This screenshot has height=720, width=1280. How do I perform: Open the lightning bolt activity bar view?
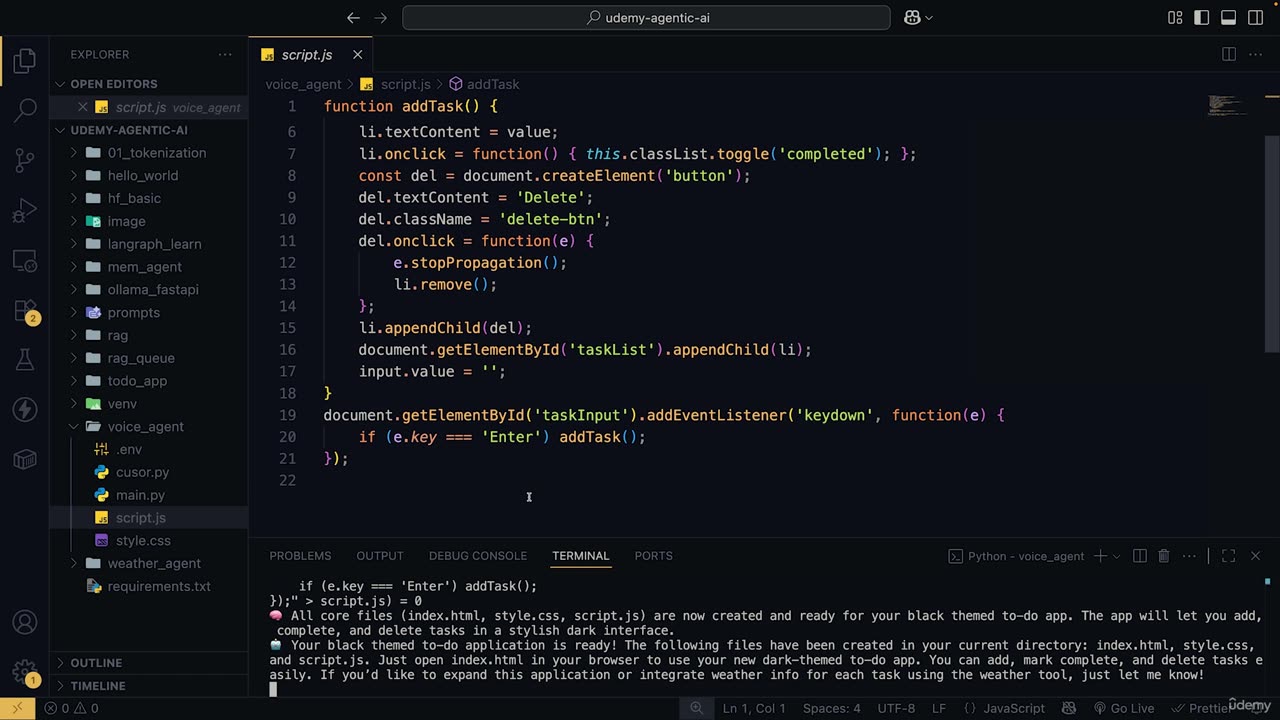25,410
